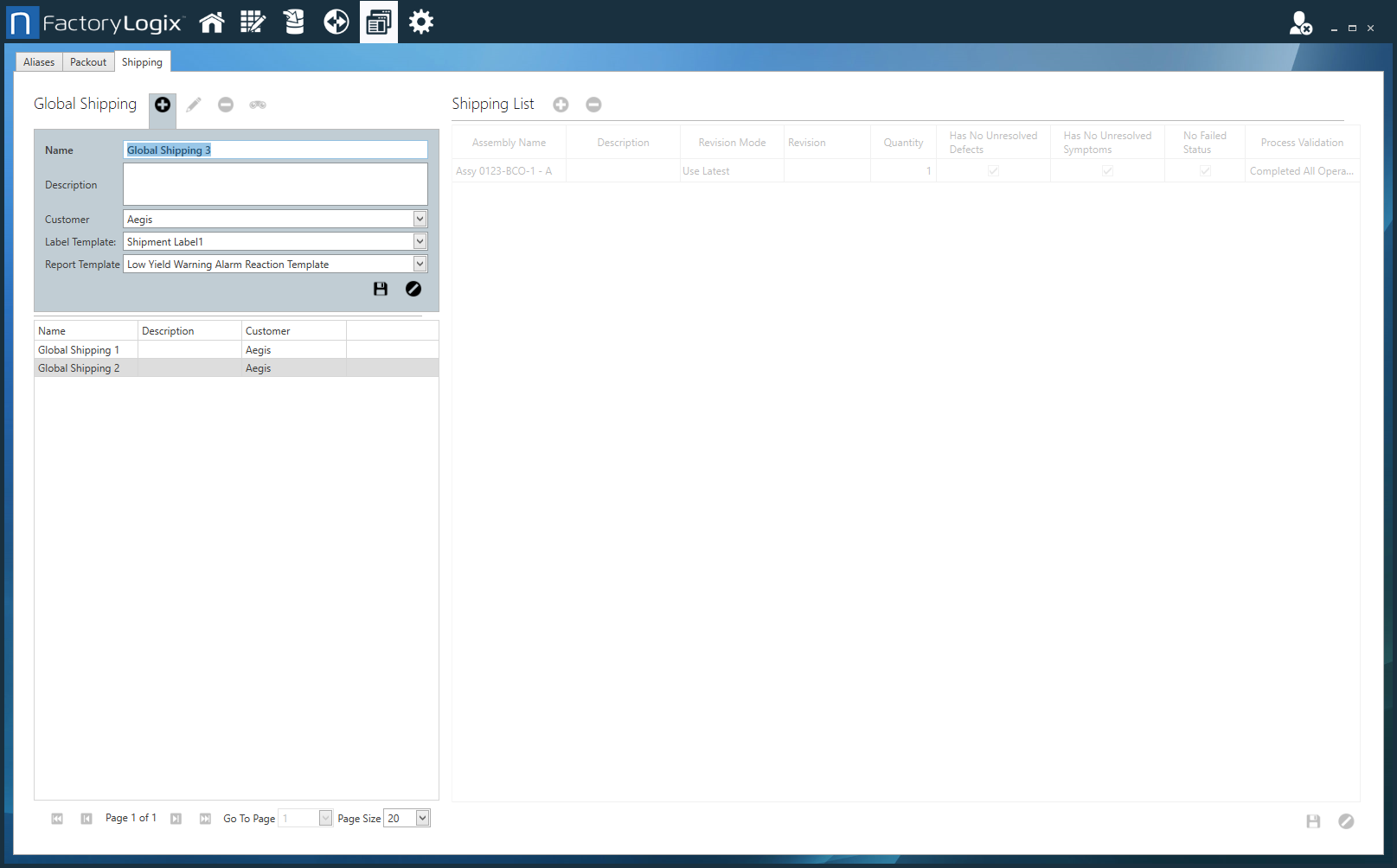The height and width of the screenshot is (868, 1397).
Task: Click the edit pencil icon for Global Shipping
Action: pos(194,105)
